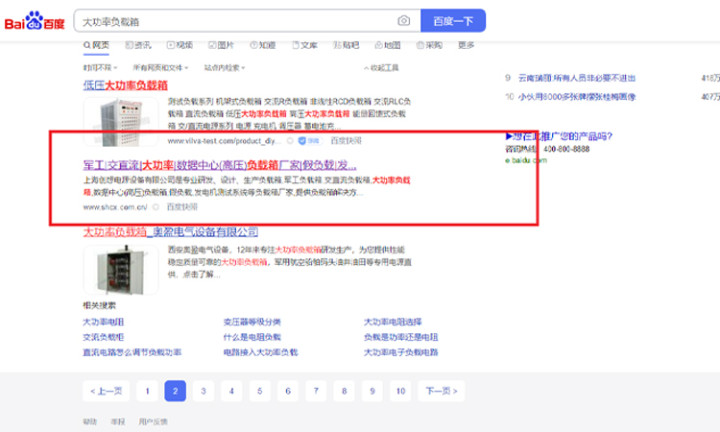Open related search 交流负载柜

tap(103, 337)
